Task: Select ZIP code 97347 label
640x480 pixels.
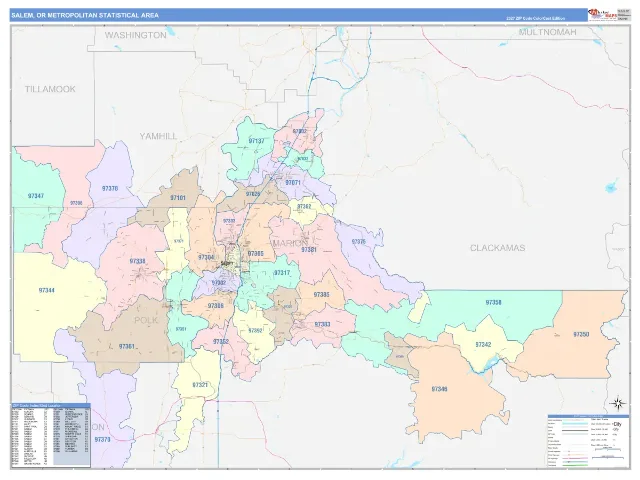Action: (36, 196)
